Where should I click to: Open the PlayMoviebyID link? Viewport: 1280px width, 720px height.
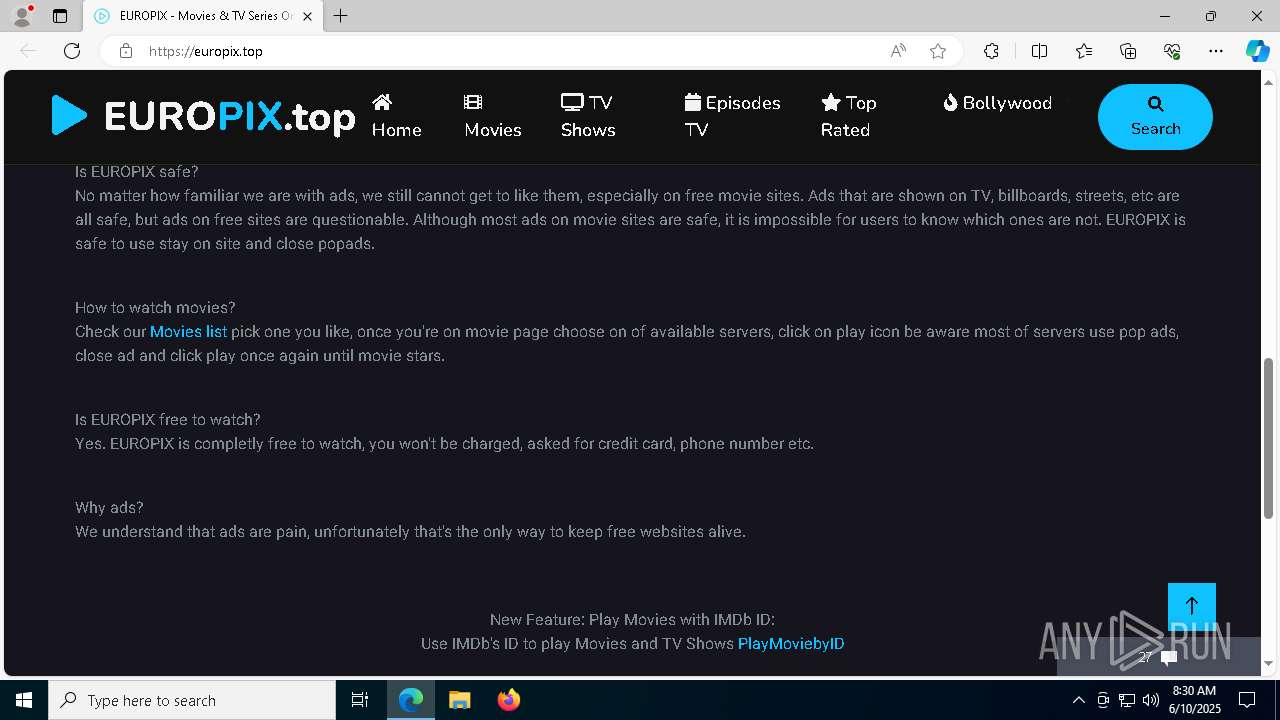791,643
